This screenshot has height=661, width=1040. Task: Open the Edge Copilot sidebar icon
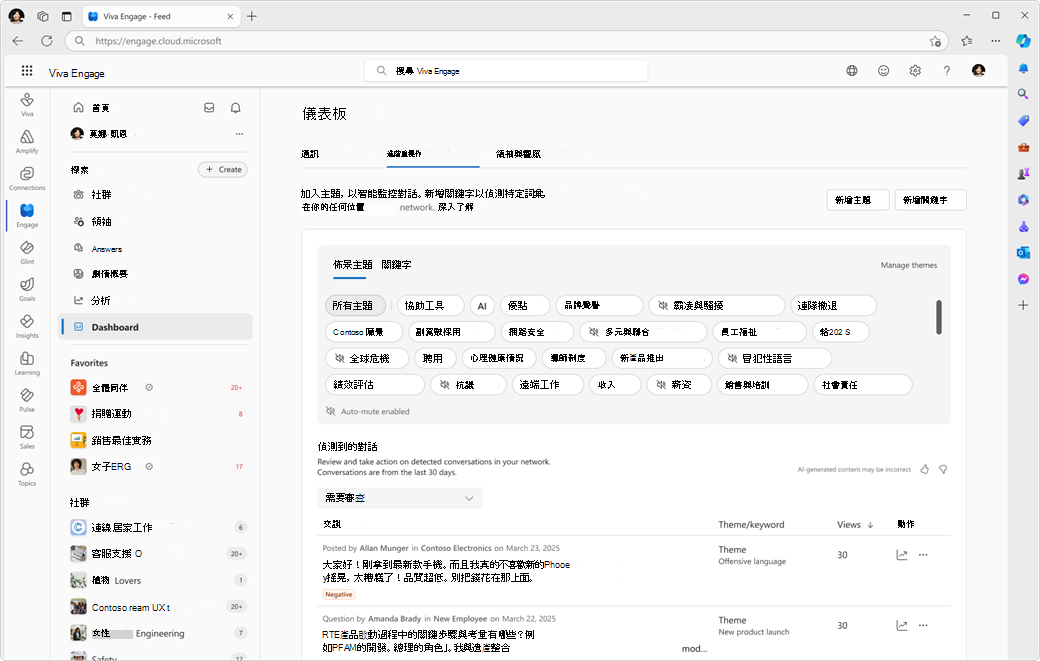tap(1023, 40)
